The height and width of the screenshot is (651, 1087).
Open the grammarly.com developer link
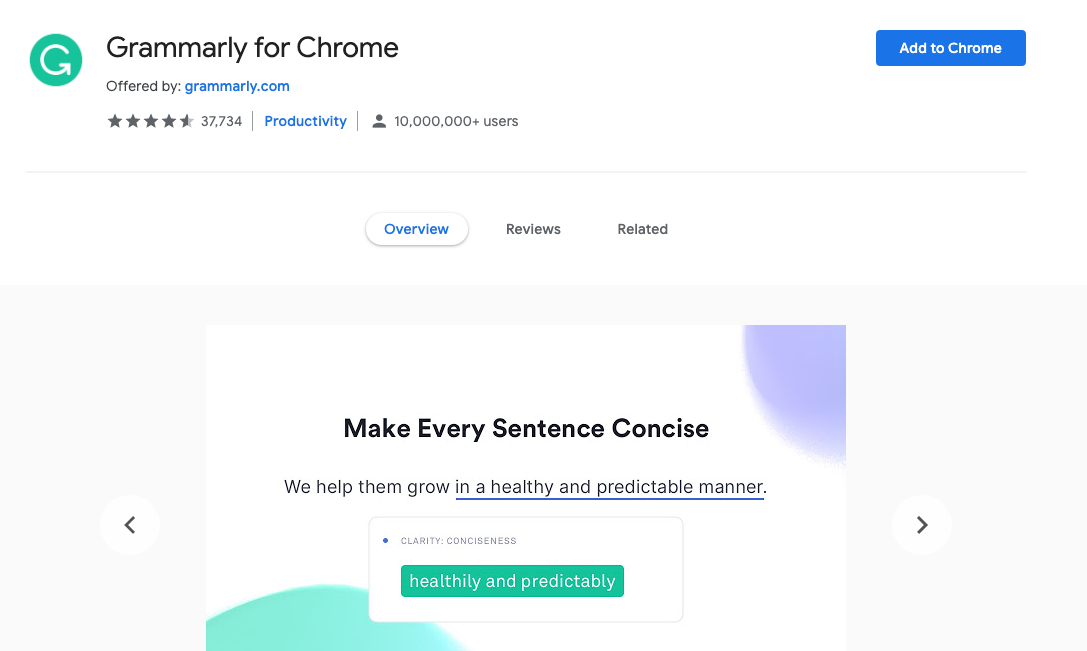coord(237,86)
